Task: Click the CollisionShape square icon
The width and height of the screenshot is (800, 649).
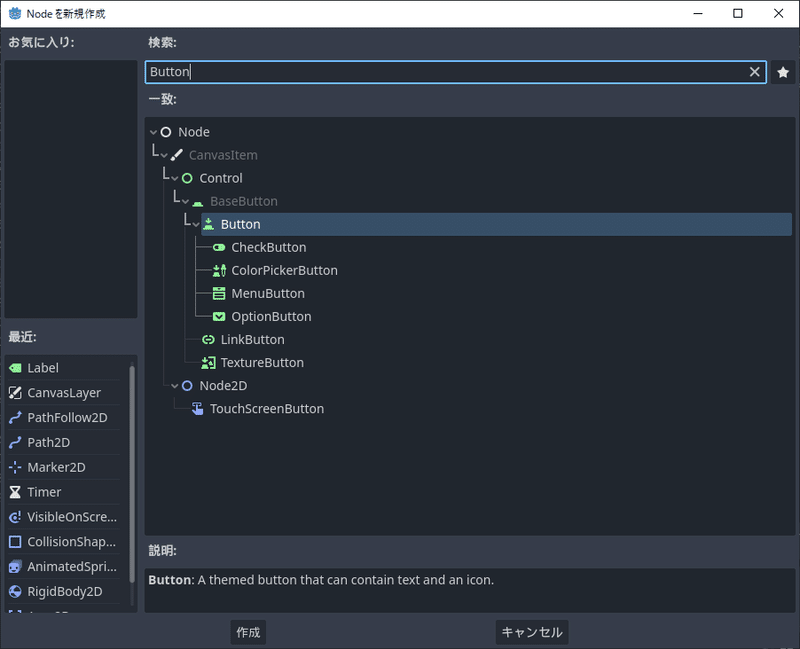Action: pos(15,542)
